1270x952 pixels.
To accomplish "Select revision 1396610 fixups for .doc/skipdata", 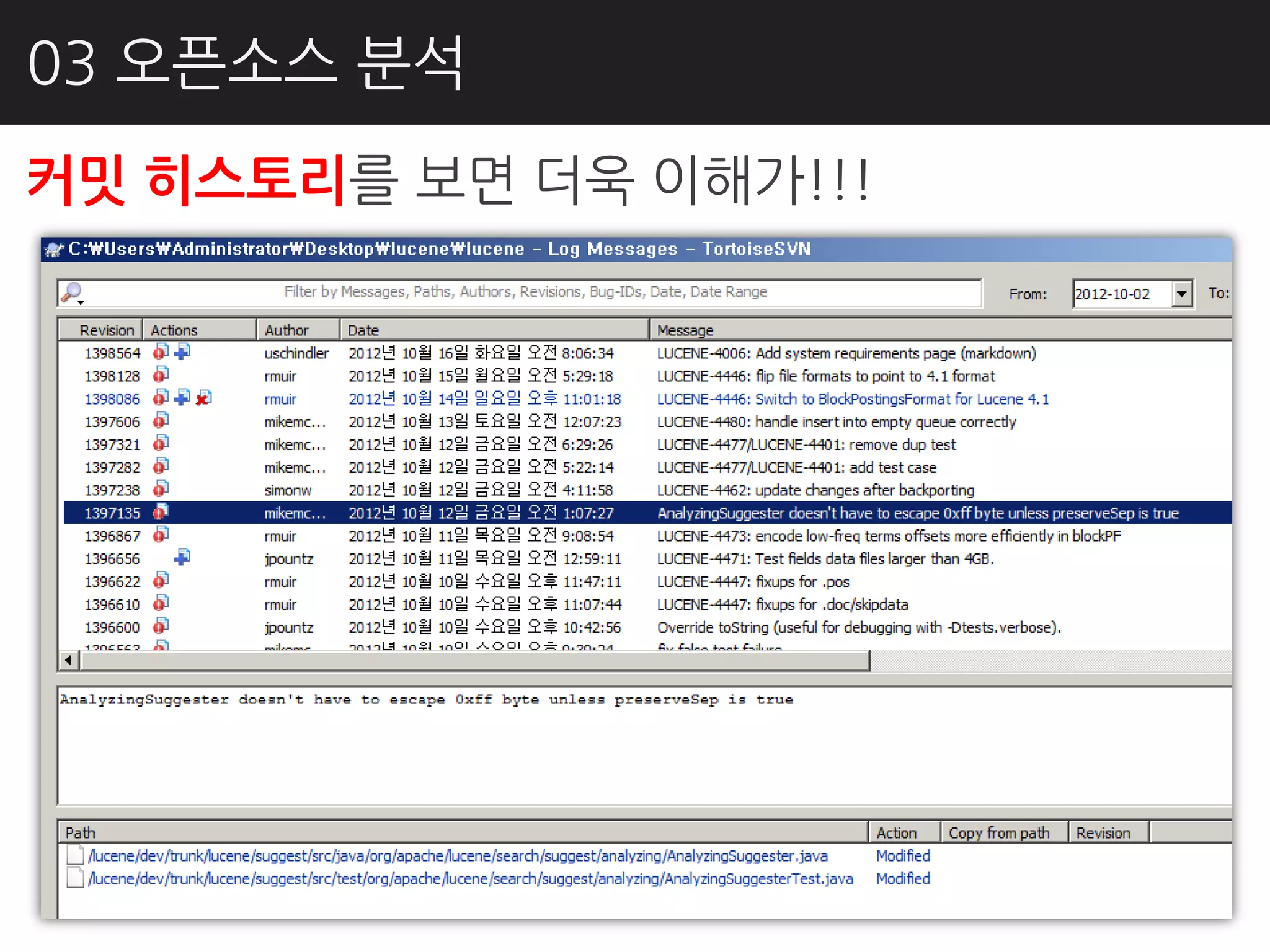I will coord(647,604).
